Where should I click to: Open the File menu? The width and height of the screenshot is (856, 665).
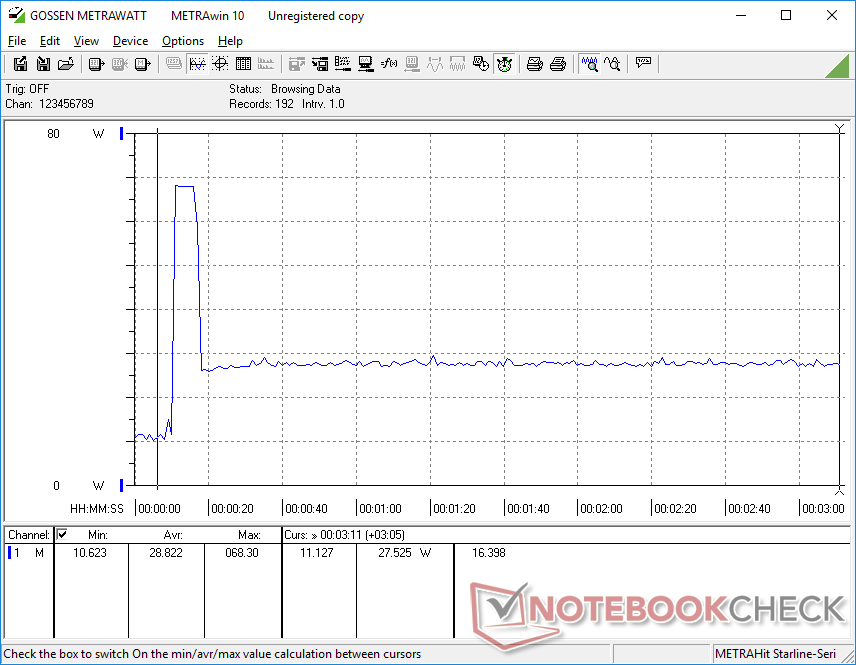click(17, 41)
